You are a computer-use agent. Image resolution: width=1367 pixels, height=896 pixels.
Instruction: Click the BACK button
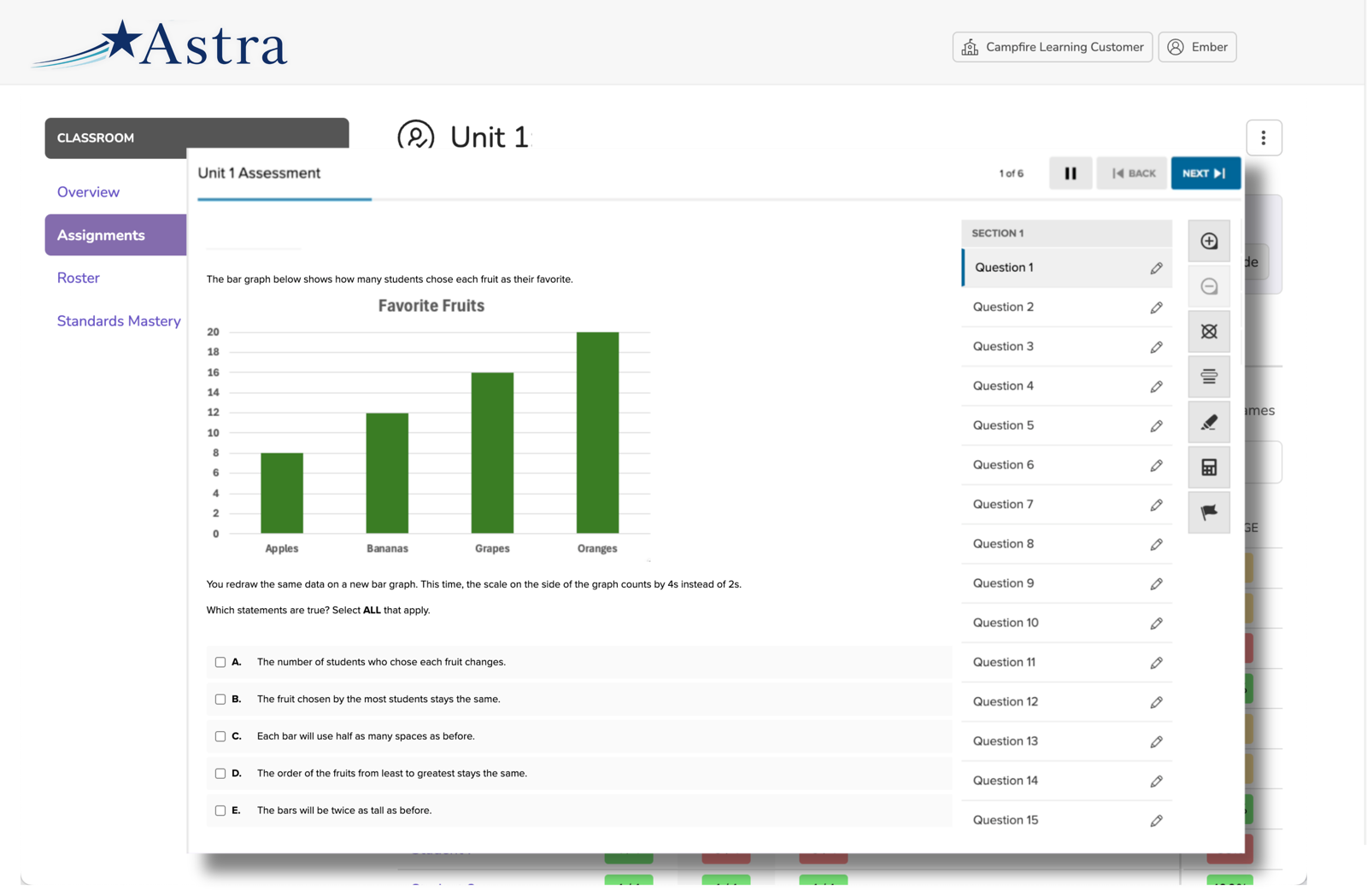(x=1133, y=173)
